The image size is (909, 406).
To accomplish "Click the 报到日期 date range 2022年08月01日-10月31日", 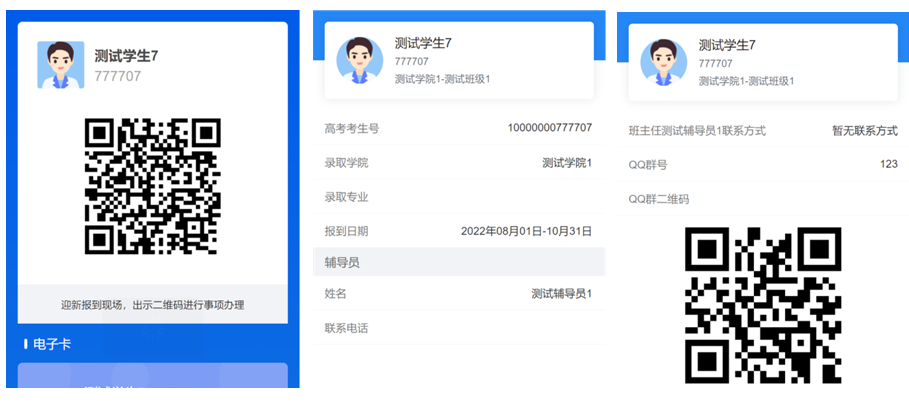I will (526, 231).
